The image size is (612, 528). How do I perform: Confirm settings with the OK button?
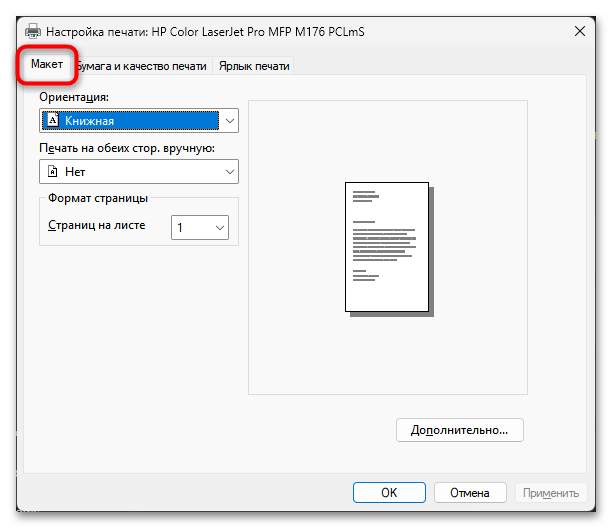click(389, 492)
